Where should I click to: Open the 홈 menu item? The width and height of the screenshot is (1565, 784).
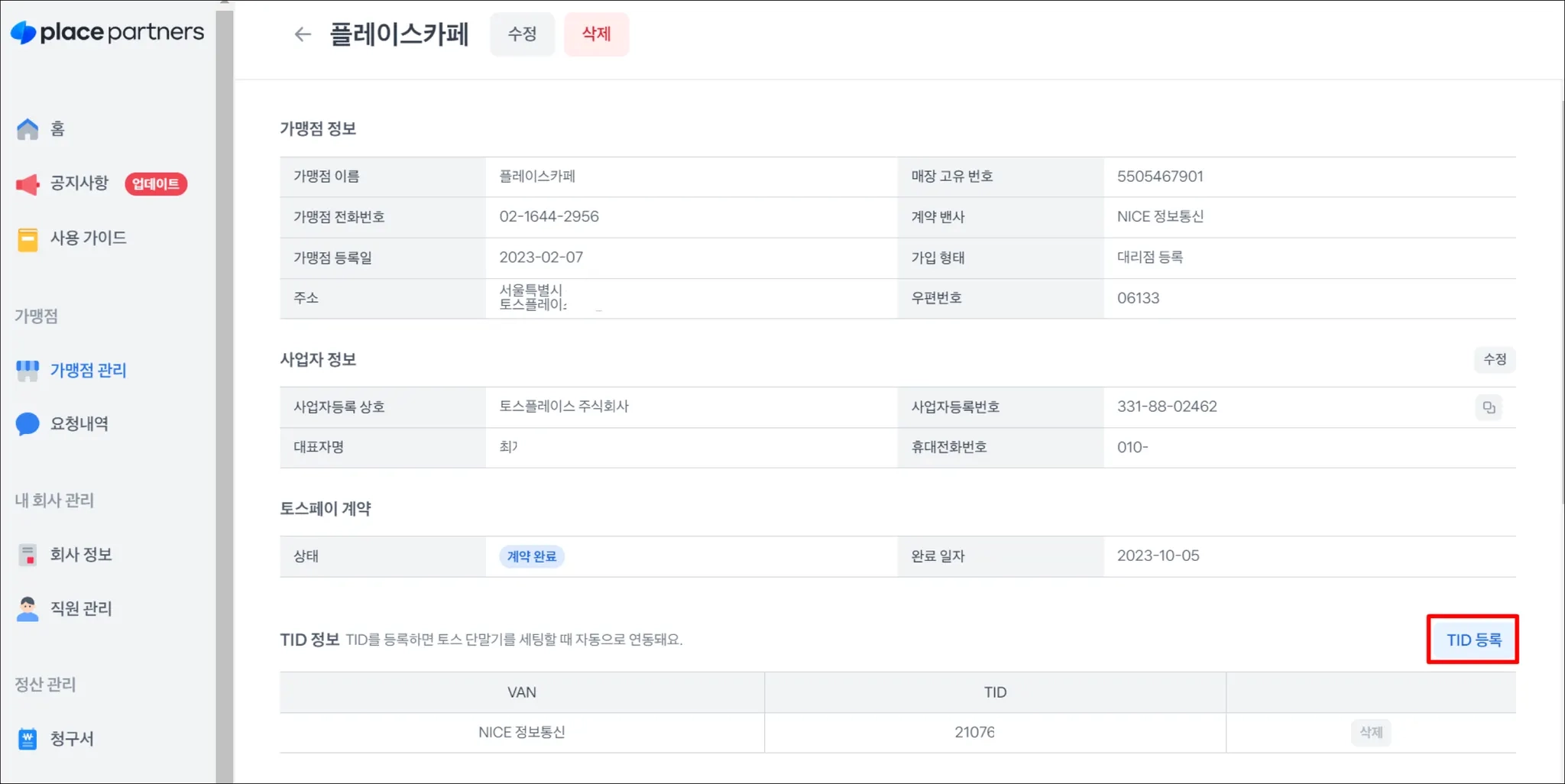coord(57,129)
